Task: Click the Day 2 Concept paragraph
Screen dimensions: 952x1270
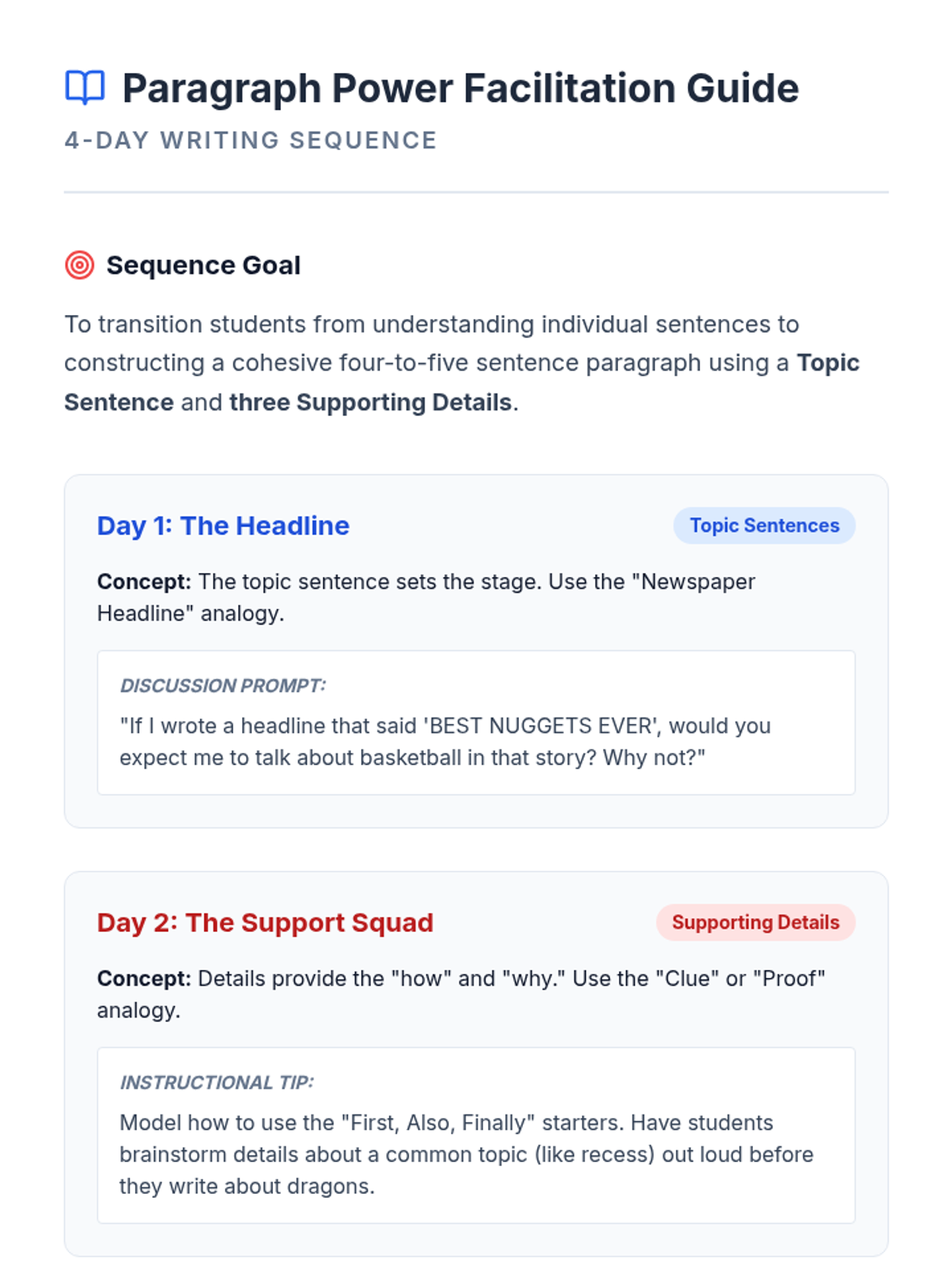Action: click(461, 994)
